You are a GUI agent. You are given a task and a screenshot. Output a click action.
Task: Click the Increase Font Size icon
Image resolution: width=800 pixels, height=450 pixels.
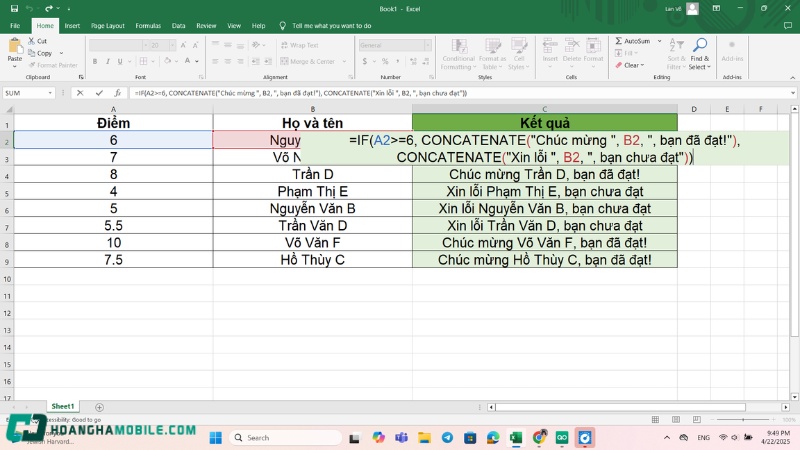tap(183, 45)
